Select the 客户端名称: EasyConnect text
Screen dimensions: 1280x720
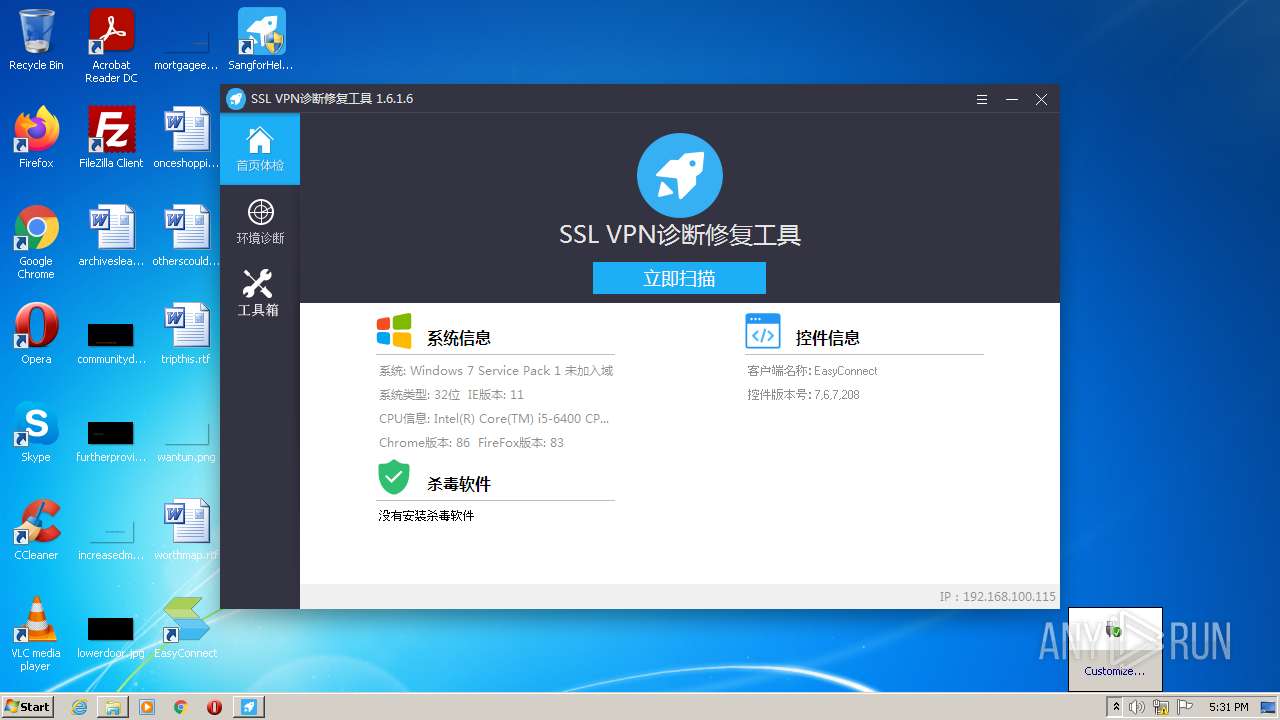click(x=812, y=370)
